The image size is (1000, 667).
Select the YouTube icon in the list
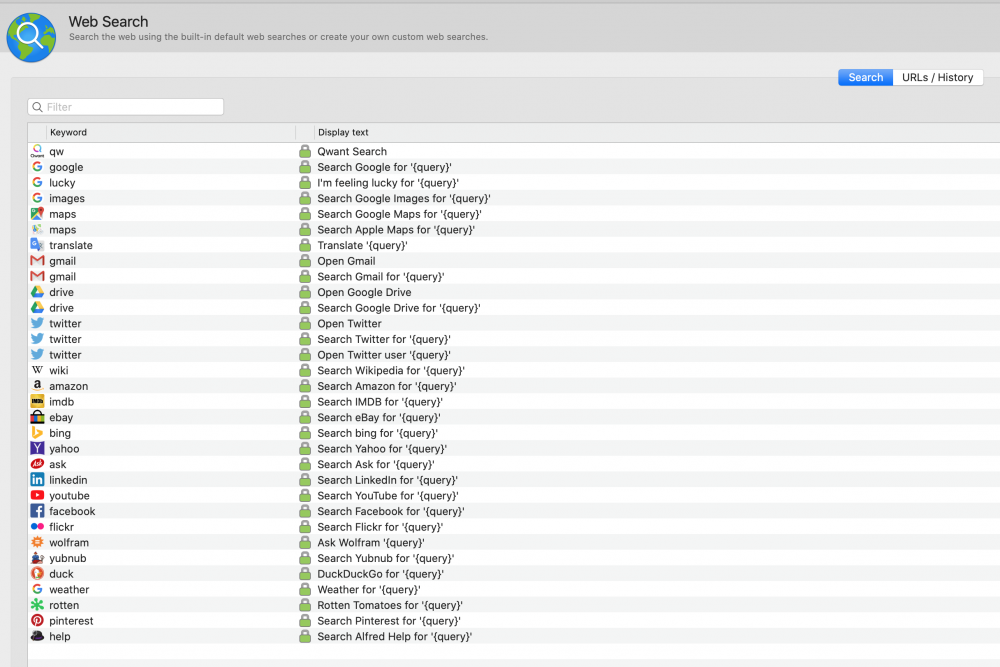pos(37,496)
